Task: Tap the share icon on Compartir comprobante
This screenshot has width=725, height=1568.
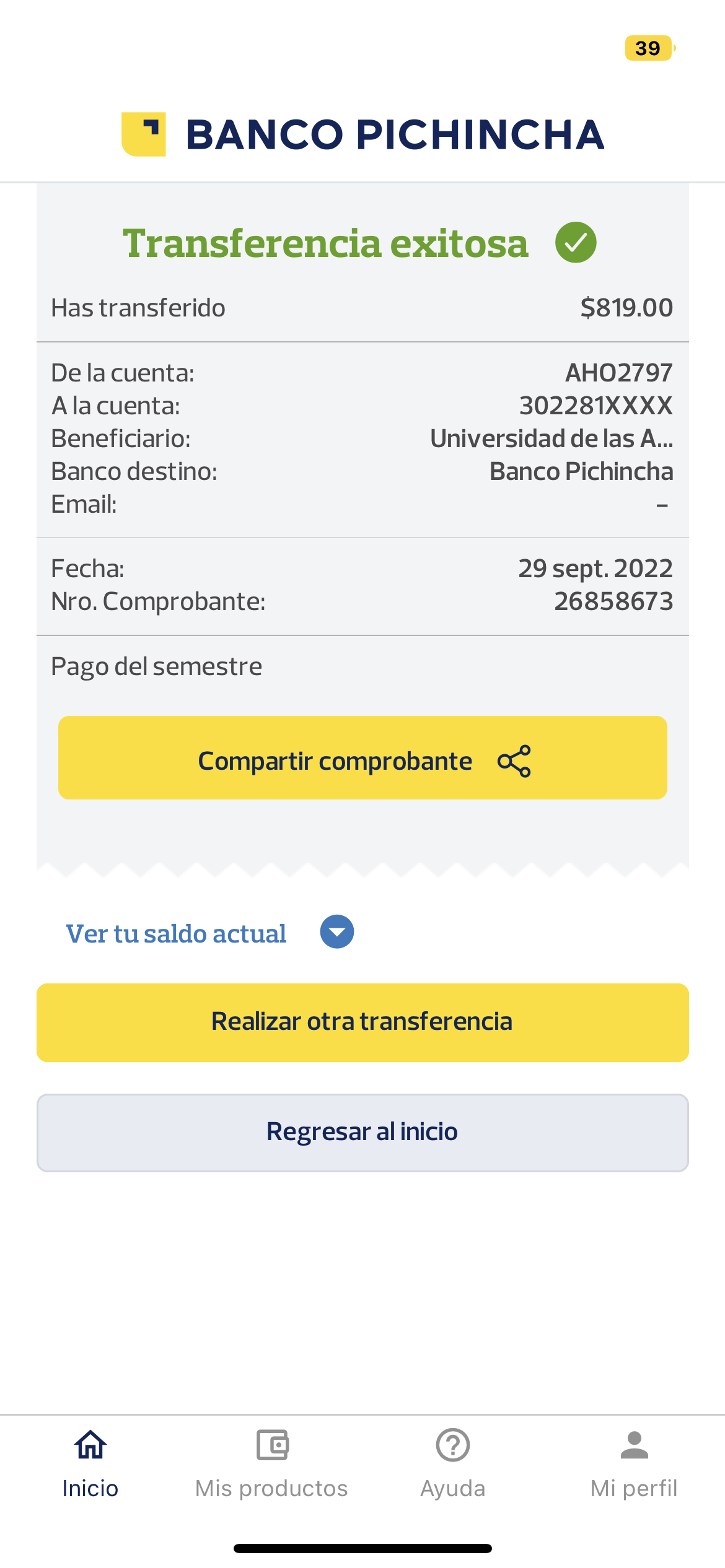Action: click(514, 760)
